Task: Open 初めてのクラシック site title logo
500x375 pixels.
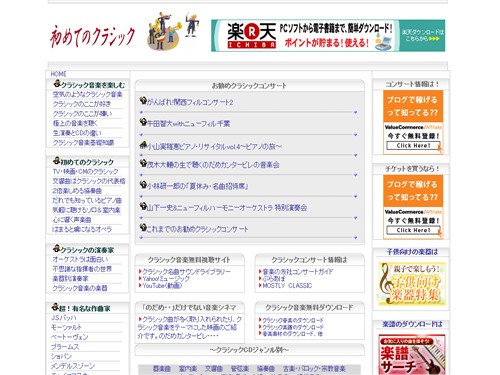Action: pos(93,37)
